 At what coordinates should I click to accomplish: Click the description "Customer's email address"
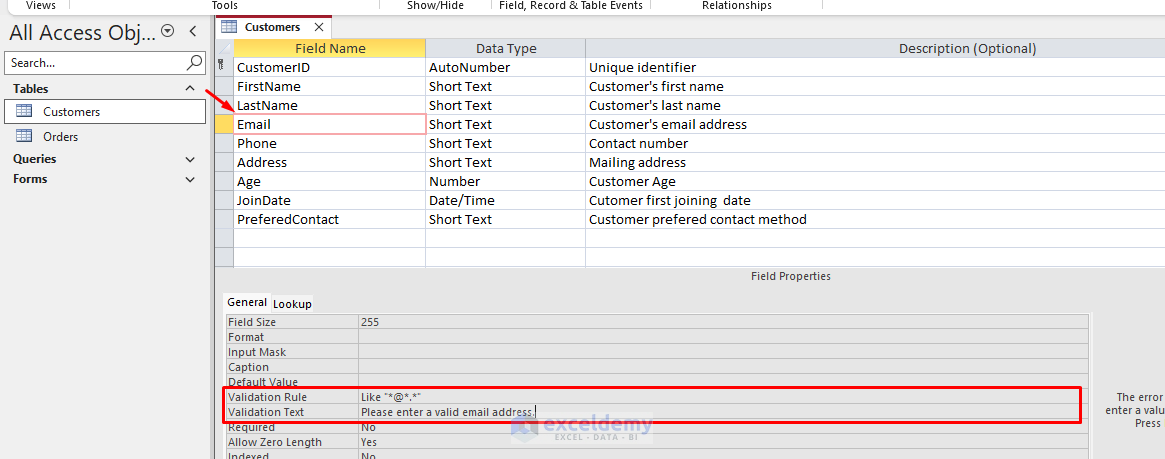click(x=668, y=124)
